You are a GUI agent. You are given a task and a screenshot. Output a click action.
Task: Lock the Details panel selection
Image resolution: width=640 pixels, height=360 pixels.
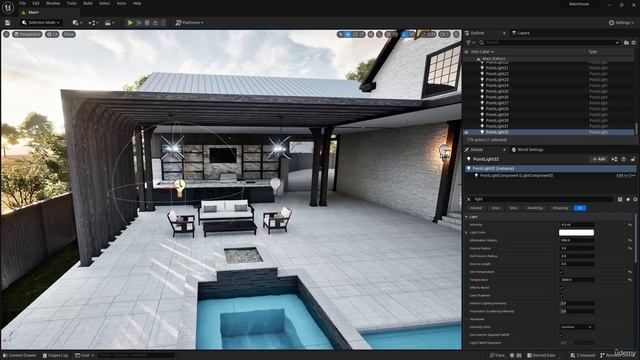(x=633, y=159)
